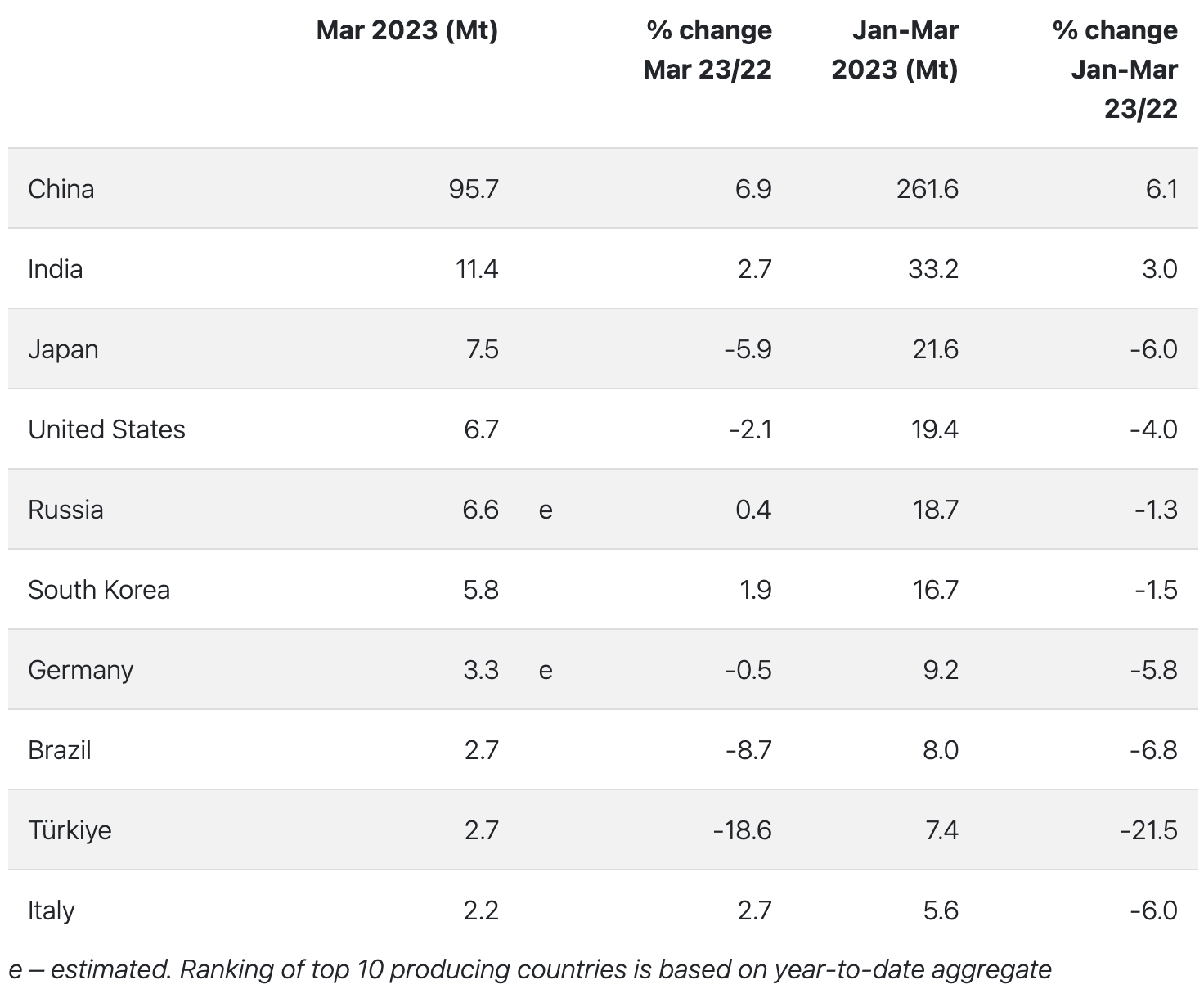Image resolution: width=1204 pixels, height=998 pixels.
Task: Click the "% change Jan-Mar 23/22" header
Action: point(1116,70)
